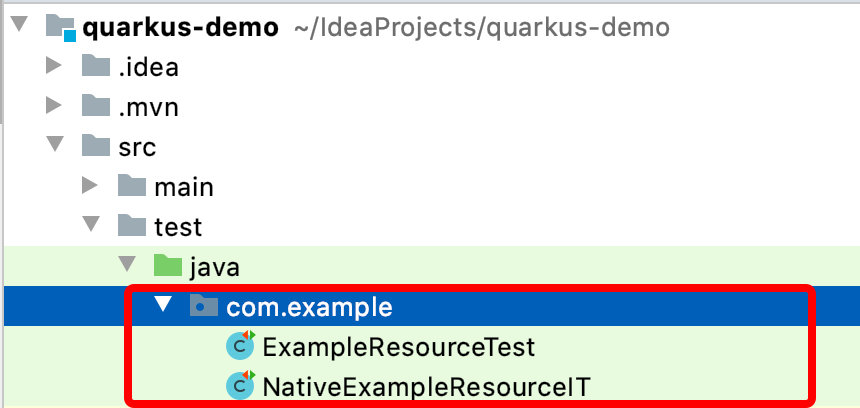This screenshot has height=408, width=860.
Task: Click the ExampleResourceTest class icon
Action: [x=241, y=345]
